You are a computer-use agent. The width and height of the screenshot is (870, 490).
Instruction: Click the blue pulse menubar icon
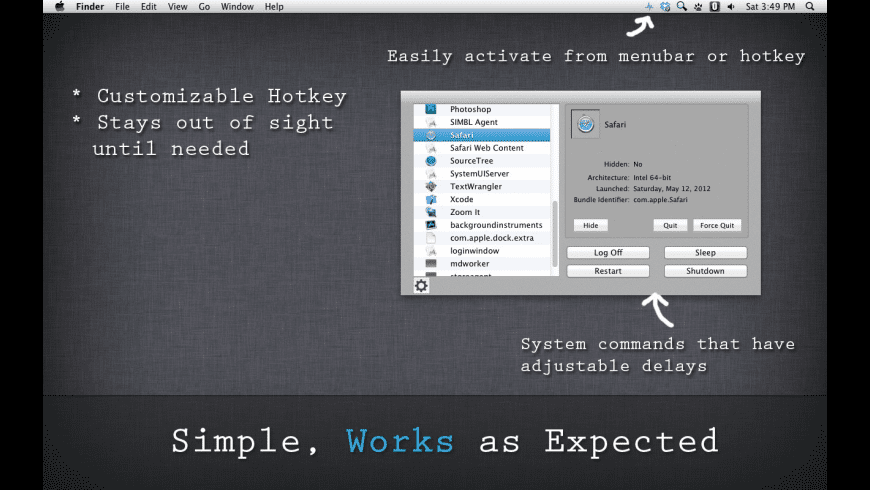pyautogui.click(x=649, y=7)
